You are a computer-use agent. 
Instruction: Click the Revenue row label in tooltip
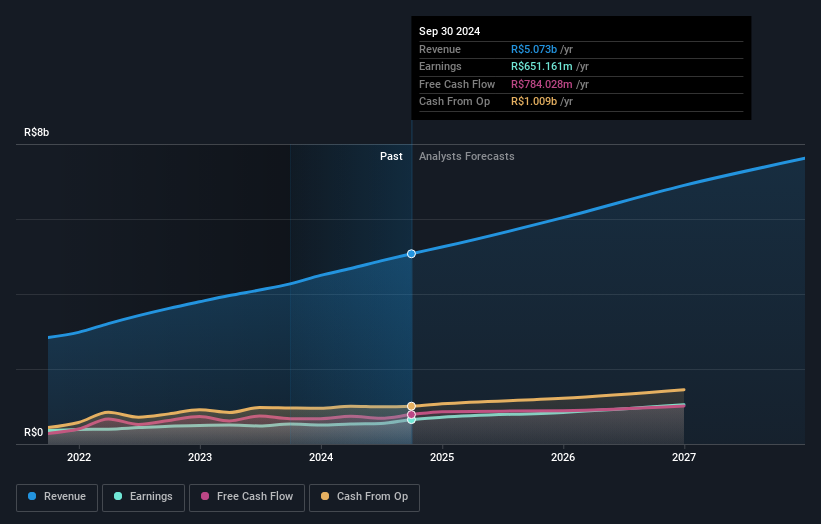click(x=440, y=49)
